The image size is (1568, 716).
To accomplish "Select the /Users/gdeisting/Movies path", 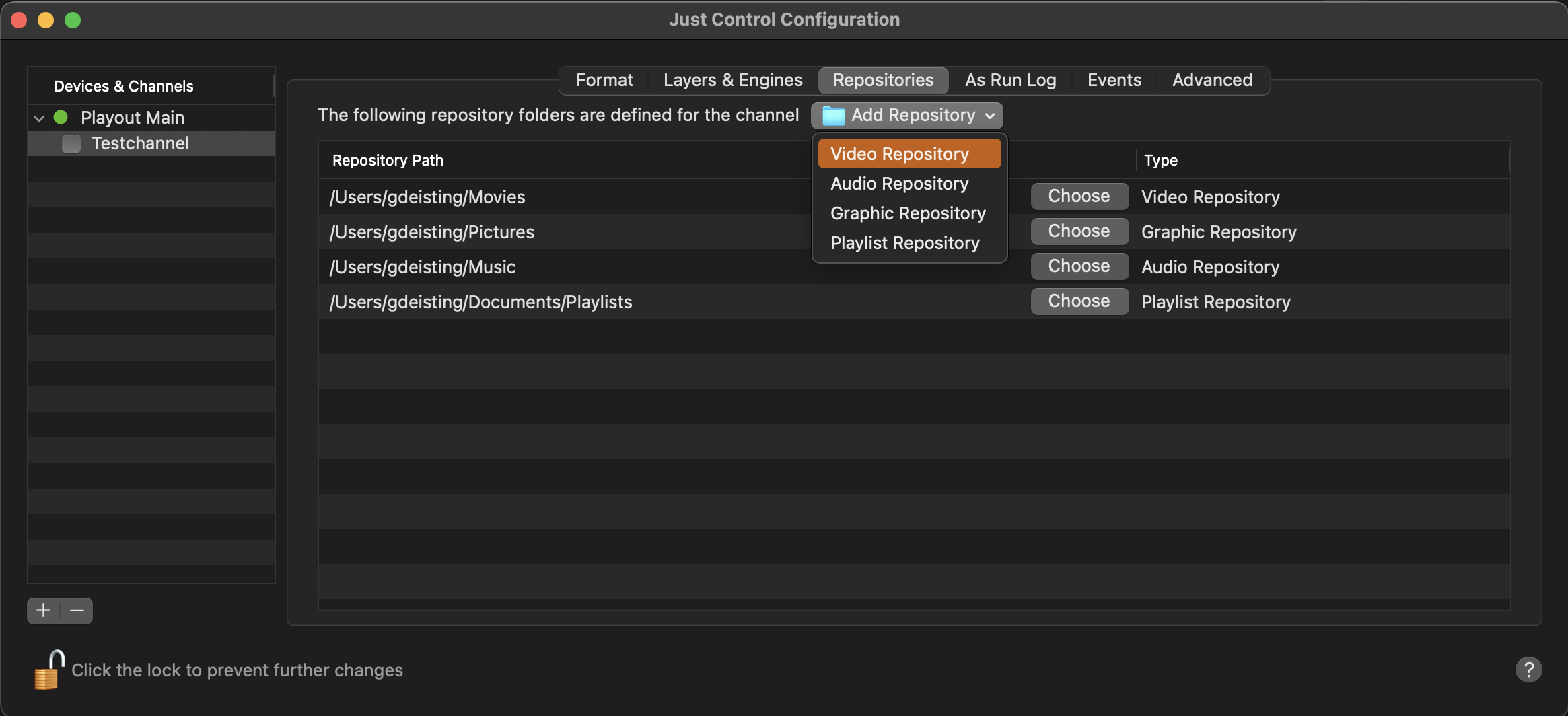I will click(x=427, y=196).
